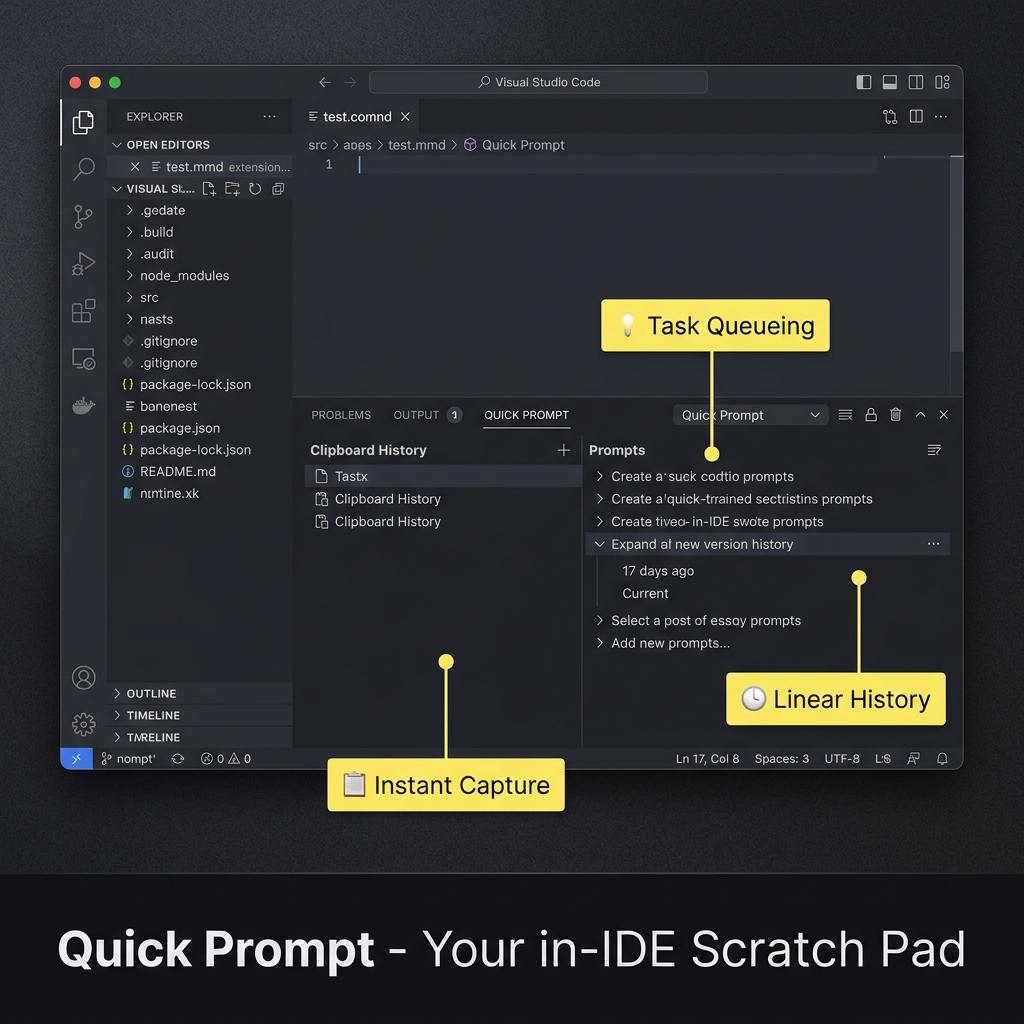Open notifications bell in status bar
1024x1024 pixels.
click(942, 759)
